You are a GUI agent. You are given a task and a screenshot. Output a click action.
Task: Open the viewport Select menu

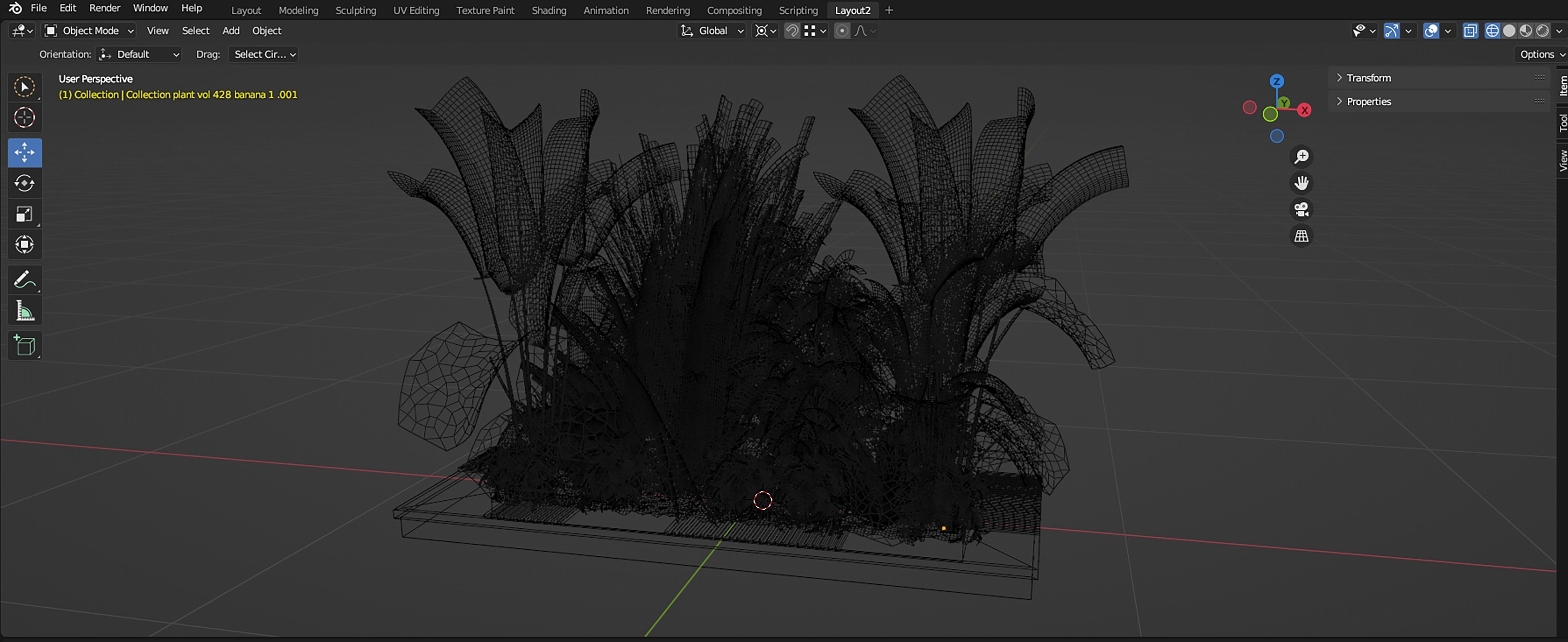click(195, 30)
